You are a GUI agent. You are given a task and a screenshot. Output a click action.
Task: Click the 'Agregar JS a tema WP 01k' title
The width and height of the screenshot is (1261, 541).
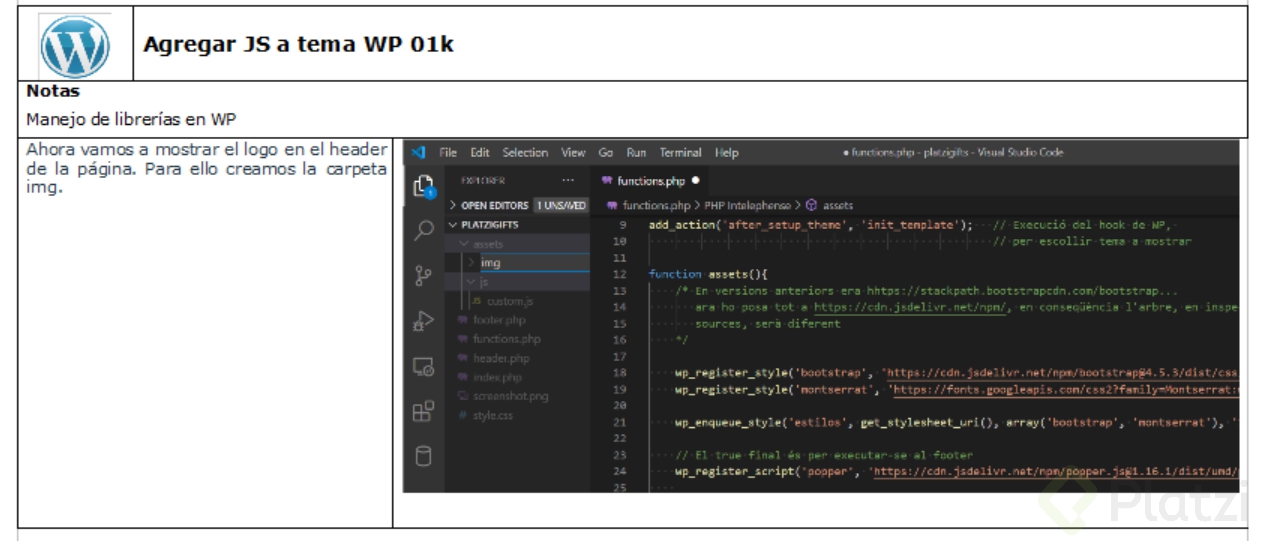click(x=298, y=45)
